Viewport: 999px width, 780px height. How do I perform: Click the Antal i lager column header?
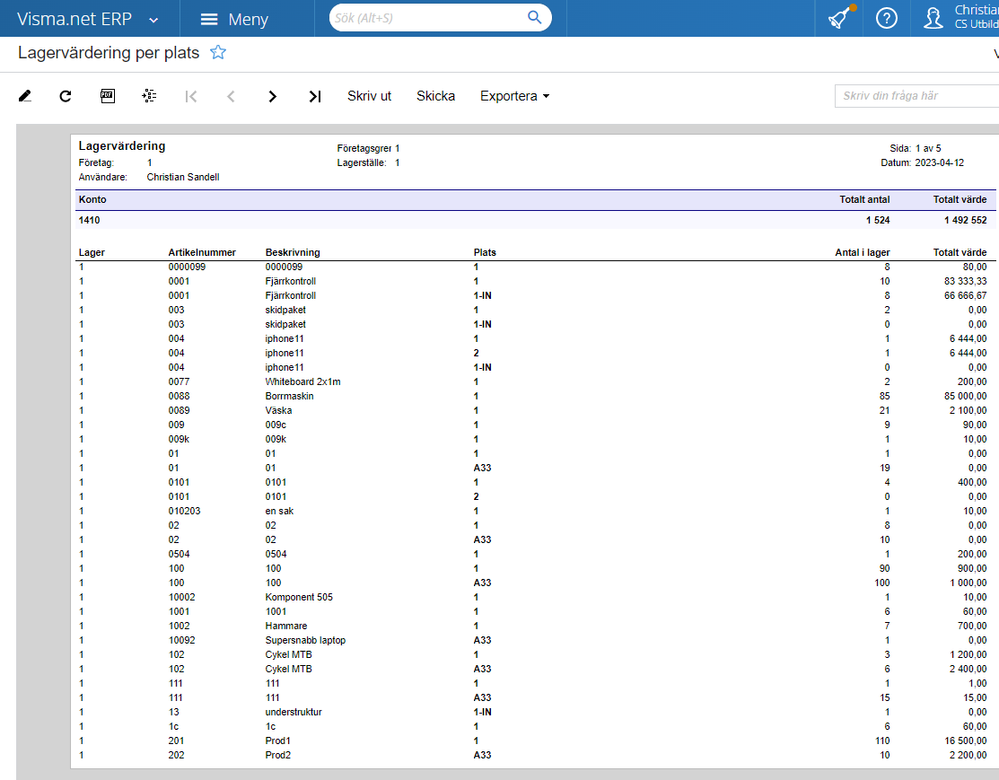tap(862, 252)
